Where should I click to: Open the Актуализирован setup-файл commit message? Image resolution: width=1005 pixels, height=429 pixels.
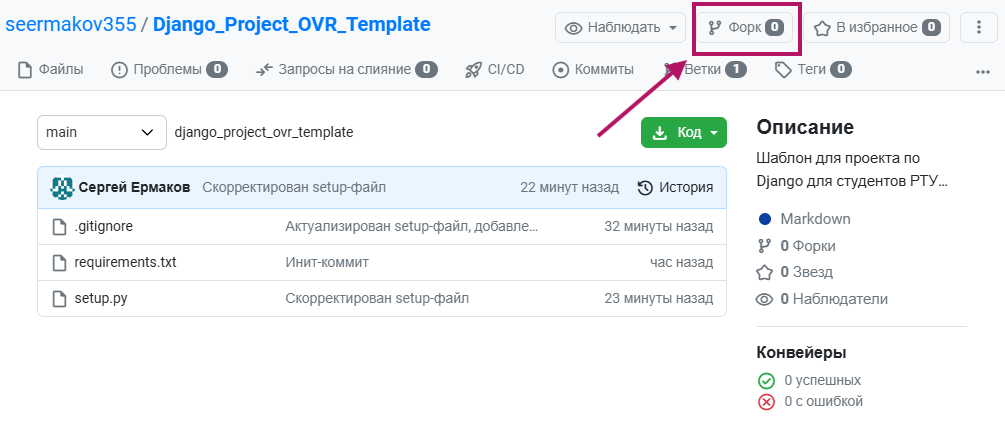(412, 226)
